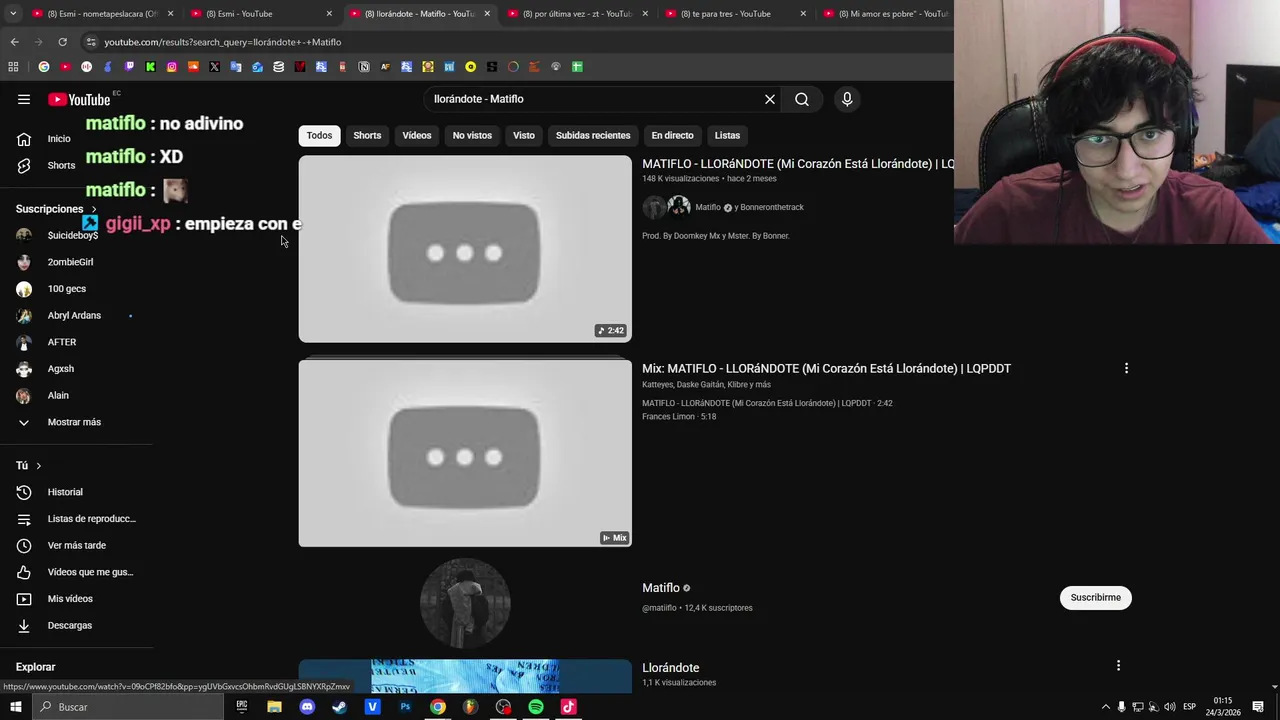1280x720 pixels.
Task: Switch to por última vez - zt tab
Action: (x=578, y=14)
